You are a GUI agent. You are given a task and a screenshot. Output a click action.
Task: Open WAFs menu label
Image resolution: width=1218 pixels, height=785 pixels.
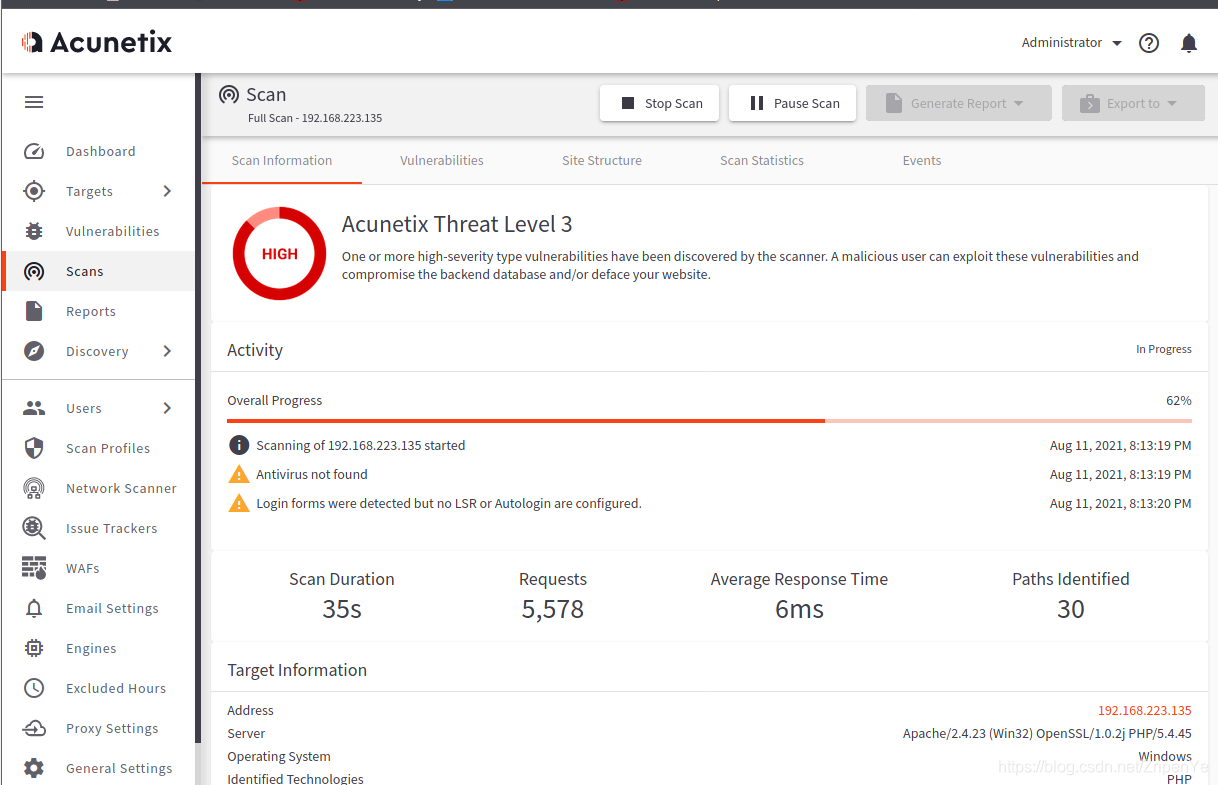[83, 568]
